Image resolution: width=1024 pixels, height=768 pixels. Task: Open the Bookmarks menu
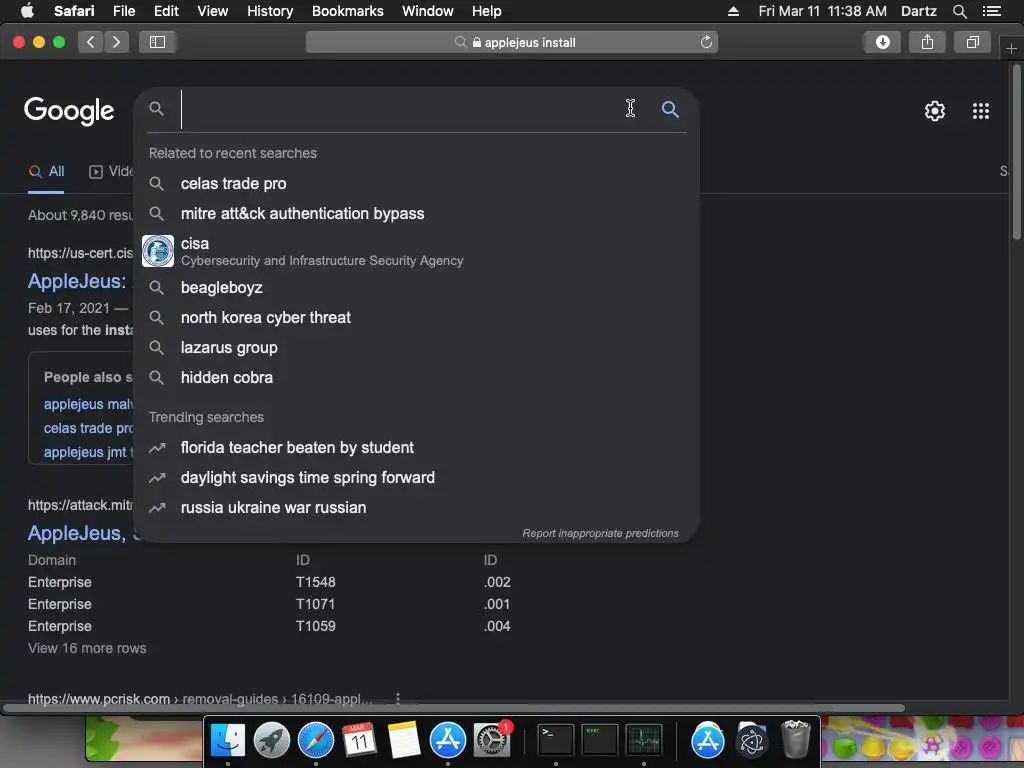click(x=347, y=11)
